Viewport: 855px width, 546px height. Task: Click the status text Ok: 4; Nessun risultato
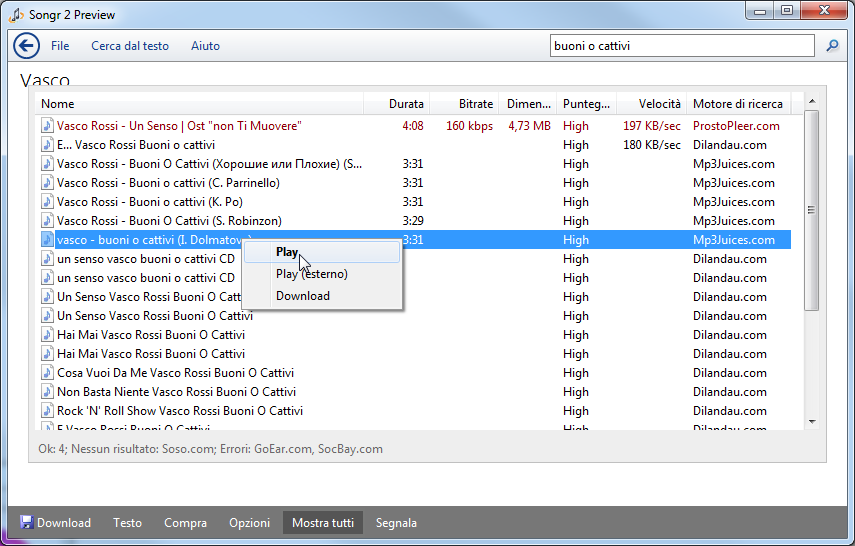pos(210,449)
